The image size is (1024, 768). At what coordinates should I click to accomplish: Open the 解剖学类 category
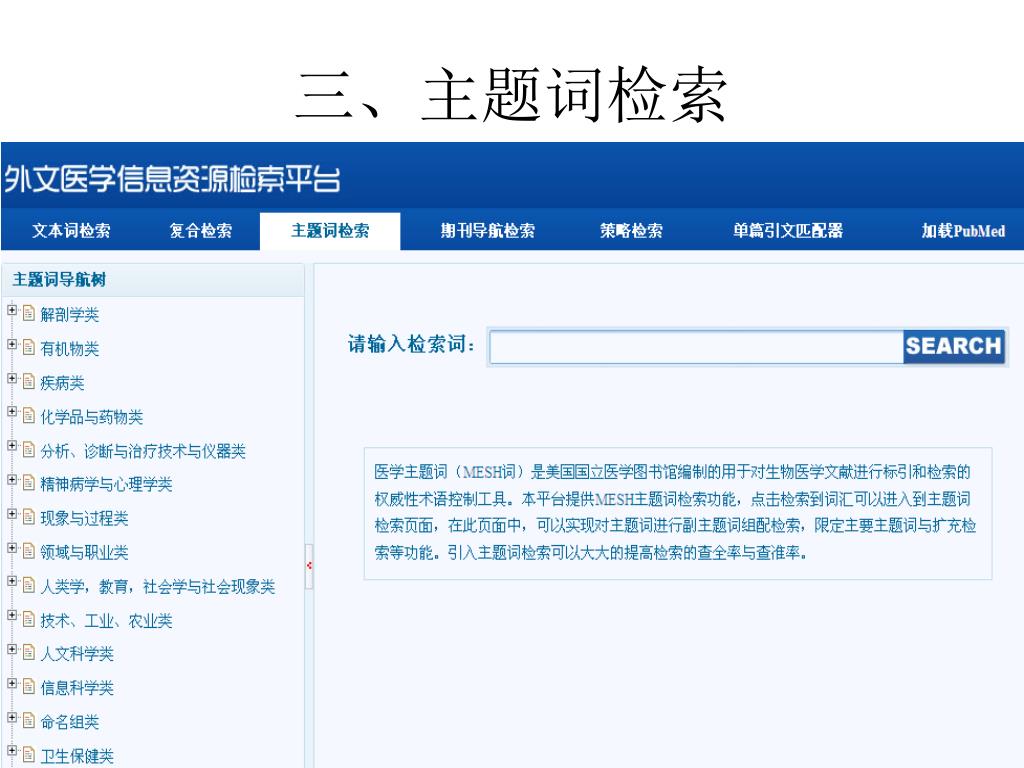69,315
